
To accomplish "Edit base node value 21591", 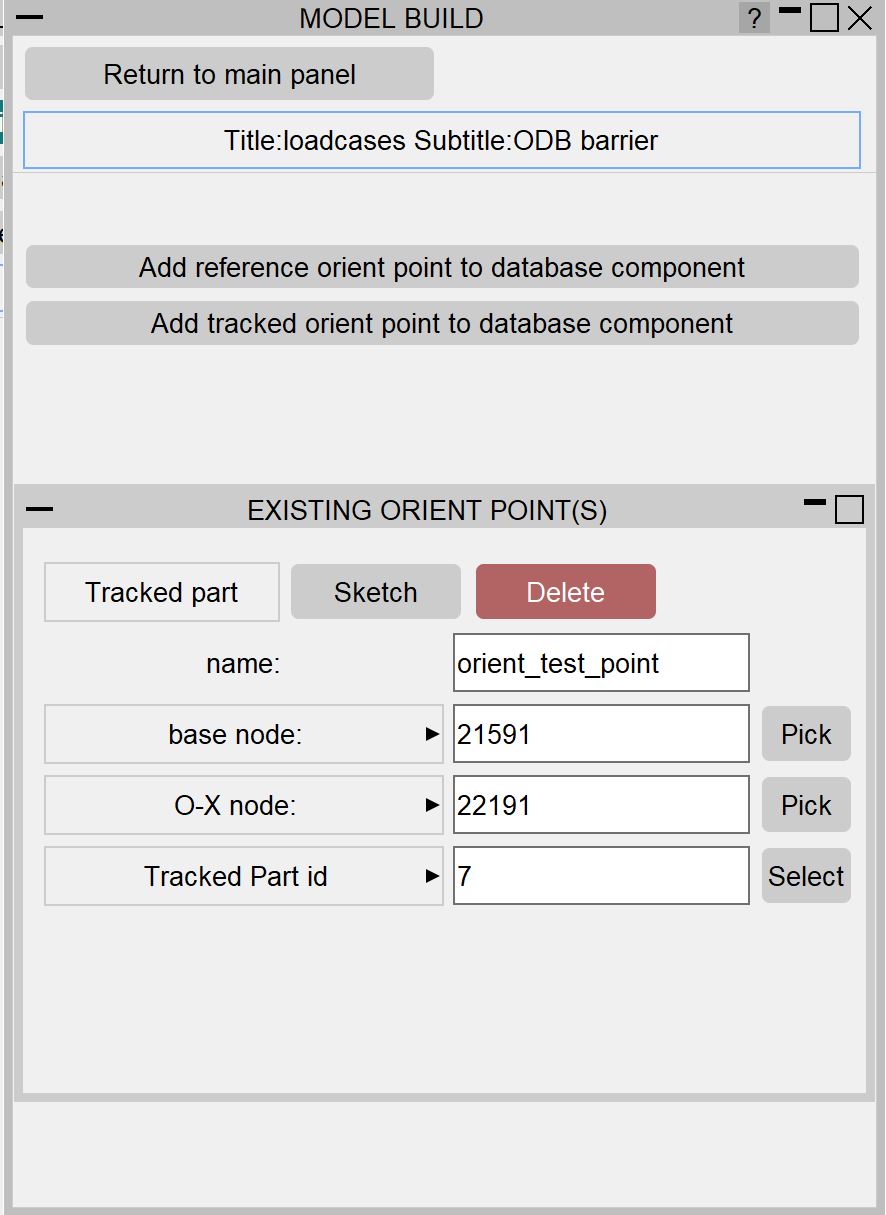I will pos(601,734).
